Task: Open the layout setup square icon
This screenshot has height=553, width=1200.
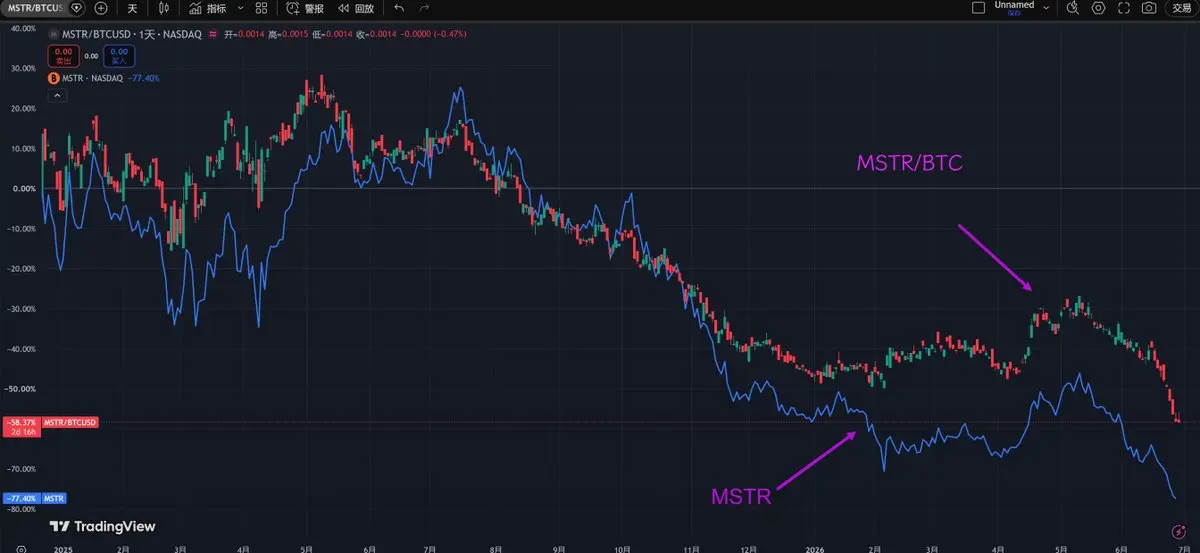Action: click(978, 7)
